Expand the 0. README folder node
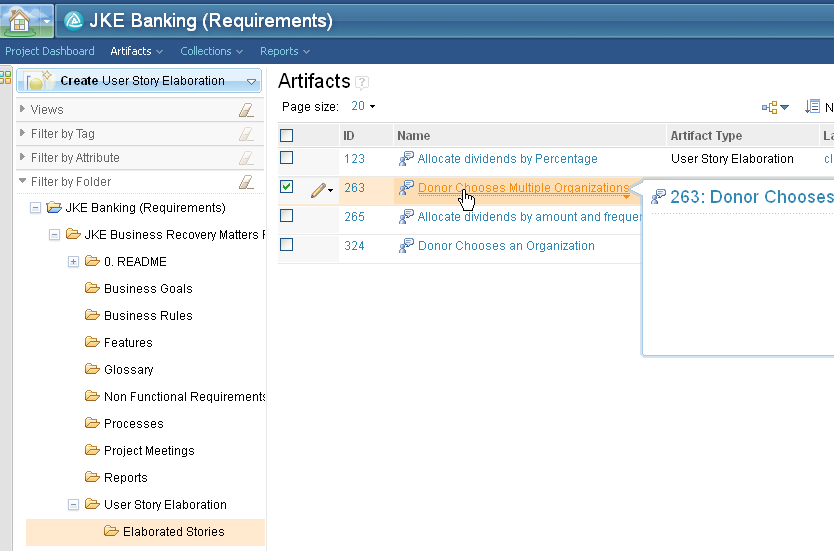 click(x=73, y=262)
